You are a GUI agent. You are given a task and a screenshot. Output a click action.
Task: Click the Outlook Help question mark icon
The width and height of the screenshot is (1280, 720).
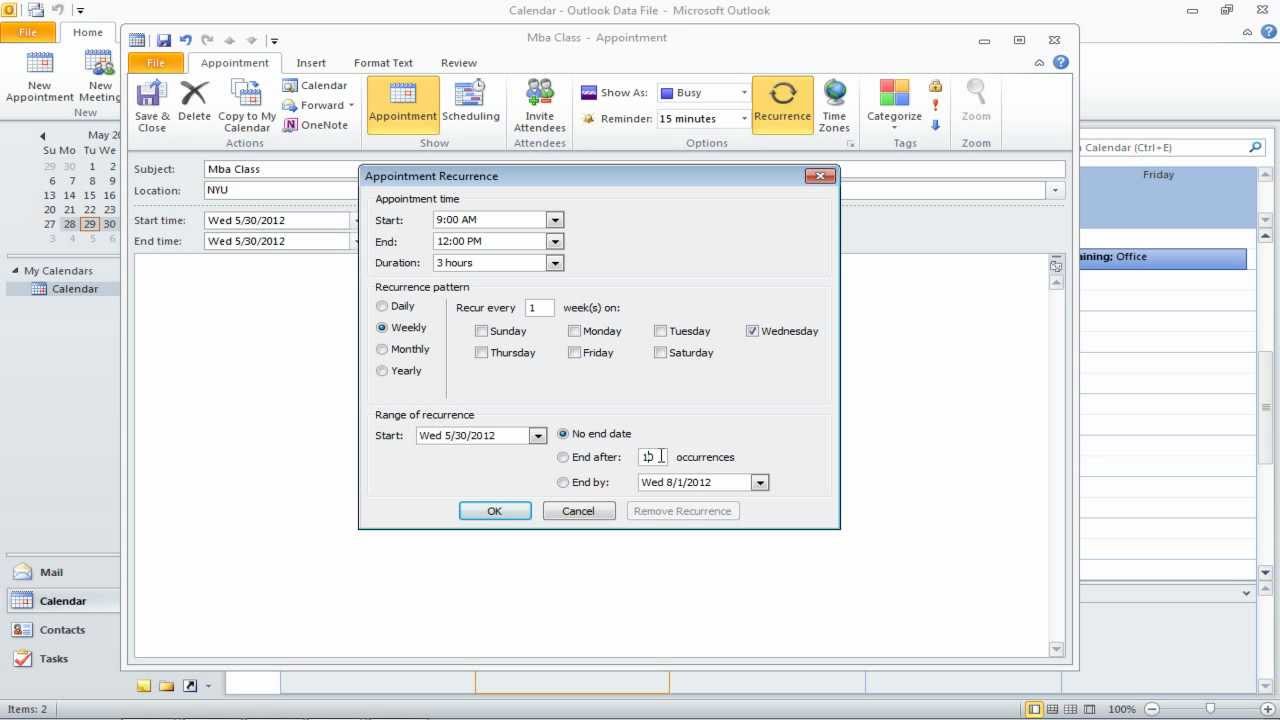point(1061,62)
